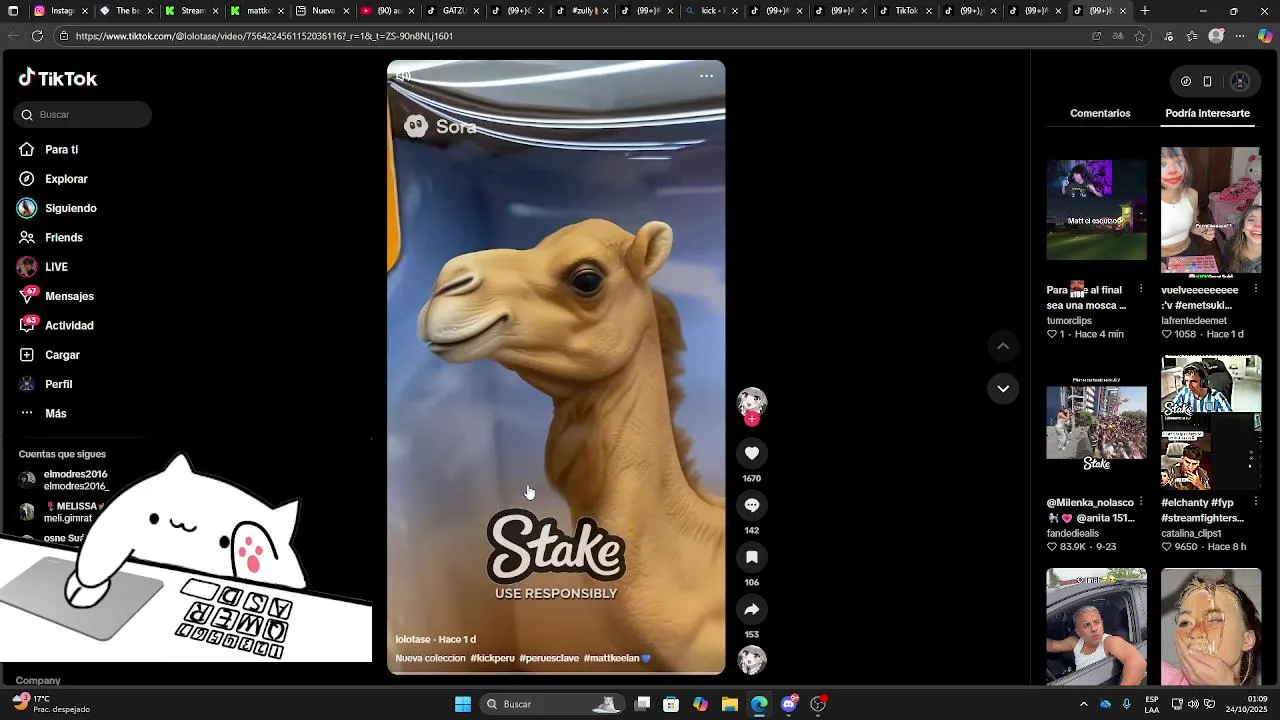The image size is (1280, 720).
Task: Click the get coins icon in top-right pill
Action: [x=1186, y=82]
